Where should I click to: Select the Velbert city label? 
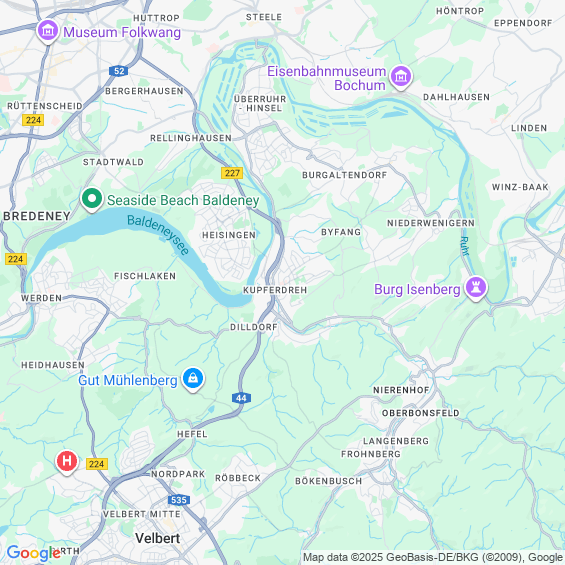tap(157, 538)
